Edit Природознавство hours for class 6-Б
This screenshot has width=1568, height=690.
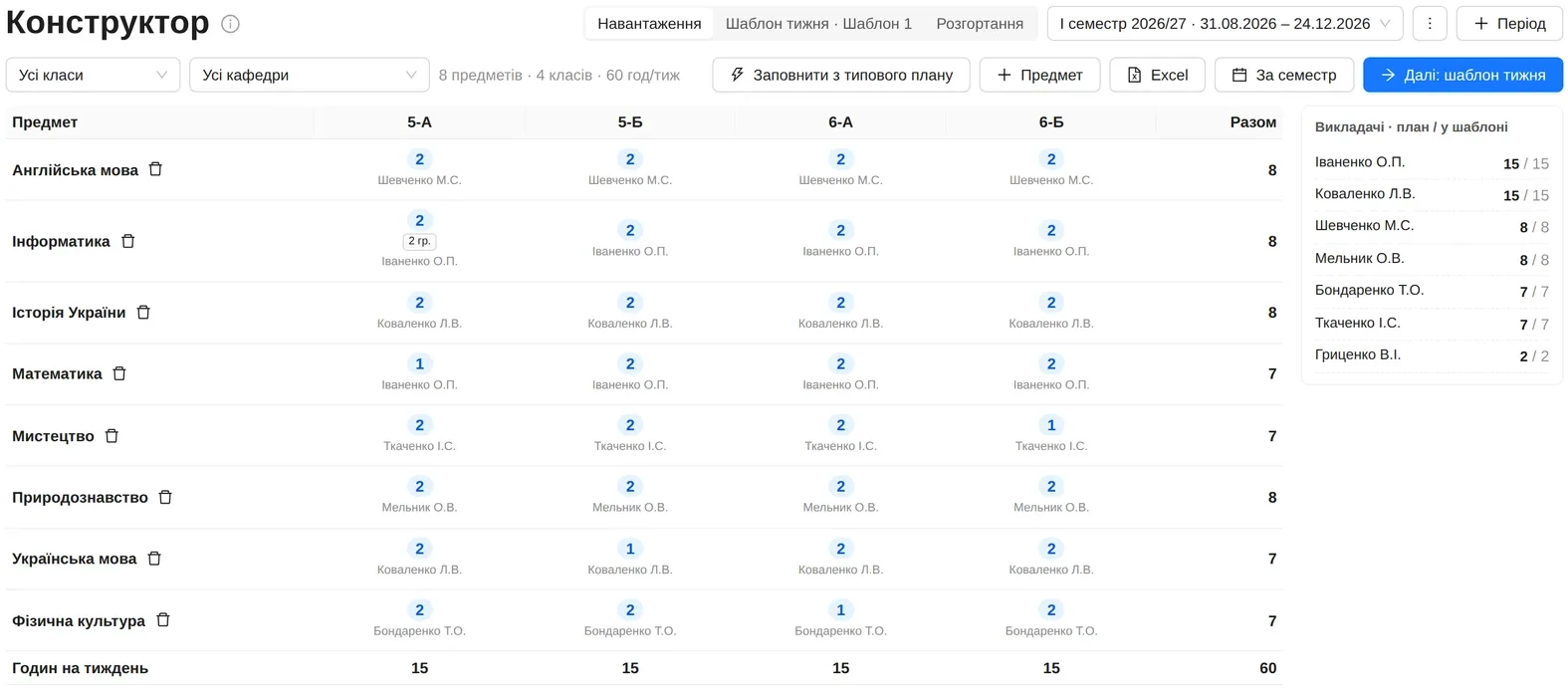point(1051,487)
